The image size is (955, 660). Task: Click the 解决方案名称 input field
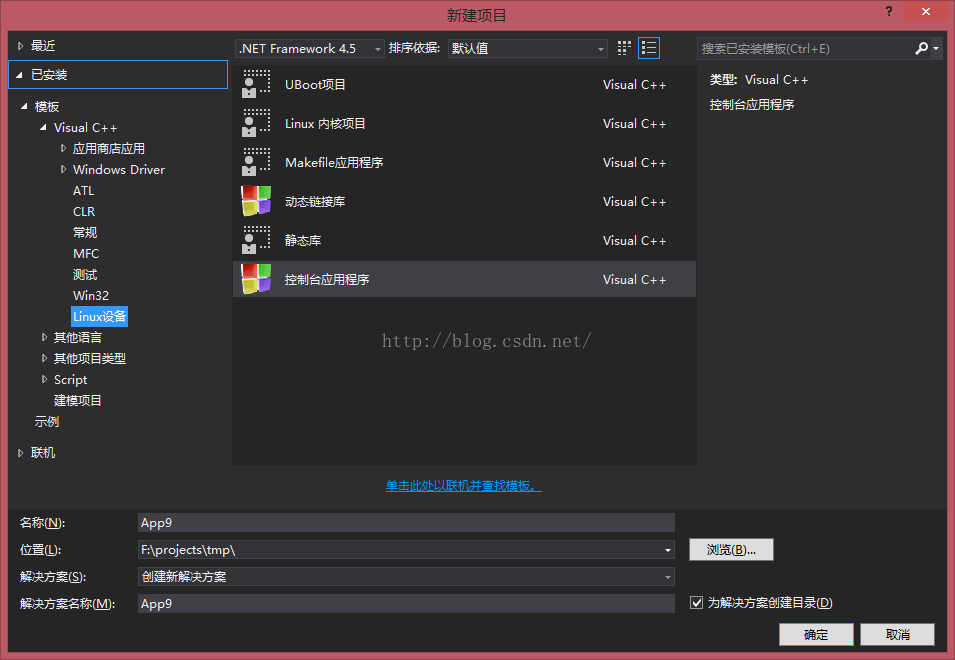(406, 603)
